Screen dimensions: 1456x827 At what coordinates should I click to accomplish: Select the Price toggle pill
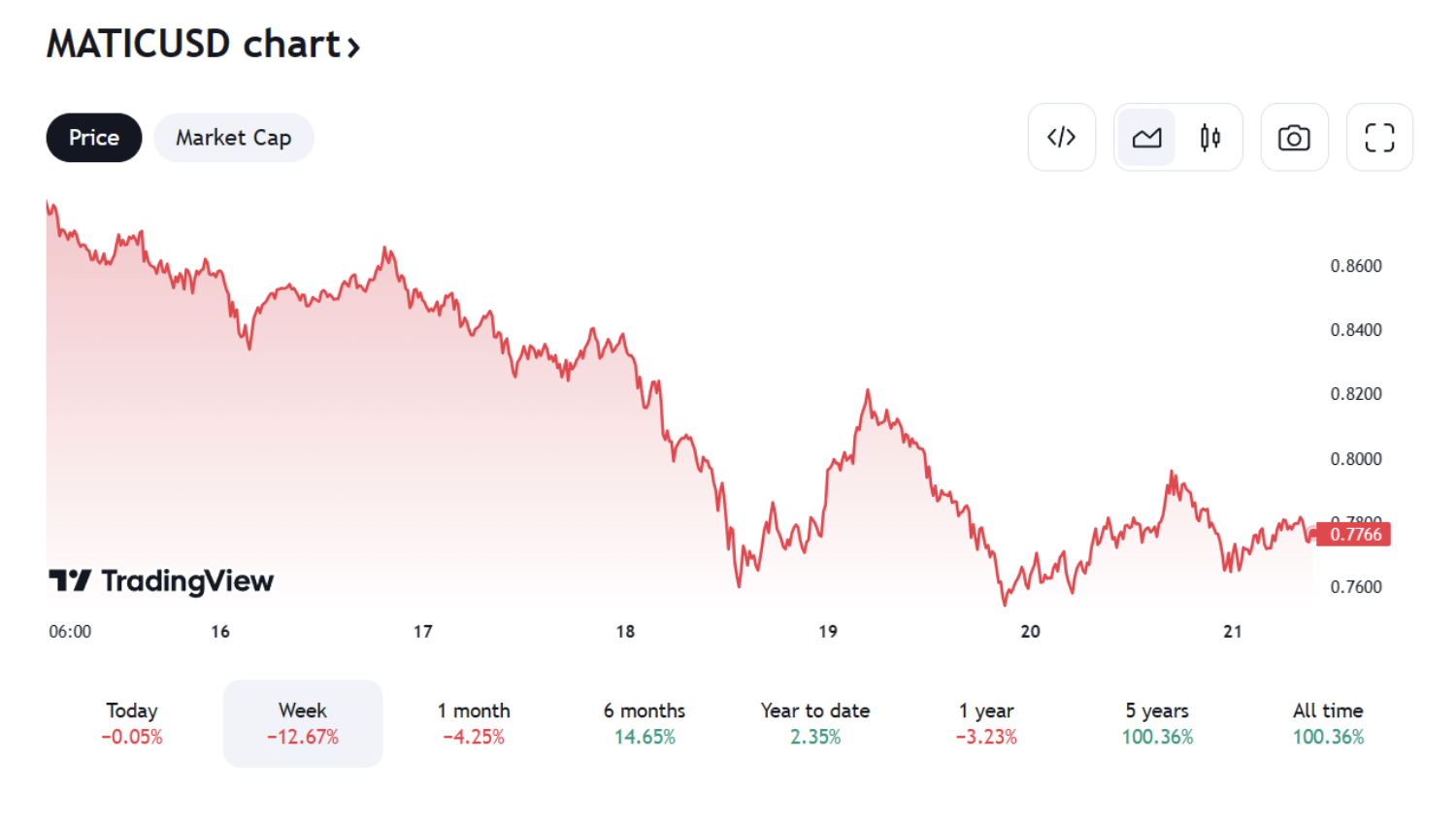click(x=94, y=138)
